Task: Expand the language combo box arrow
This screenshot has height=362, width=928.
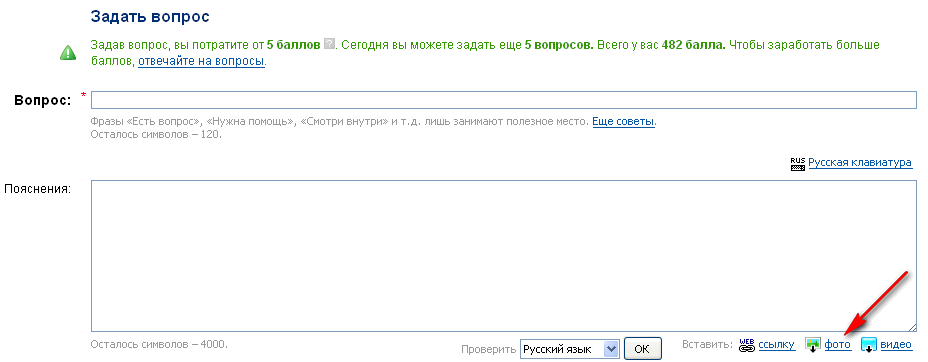Action: coord(611,349)
